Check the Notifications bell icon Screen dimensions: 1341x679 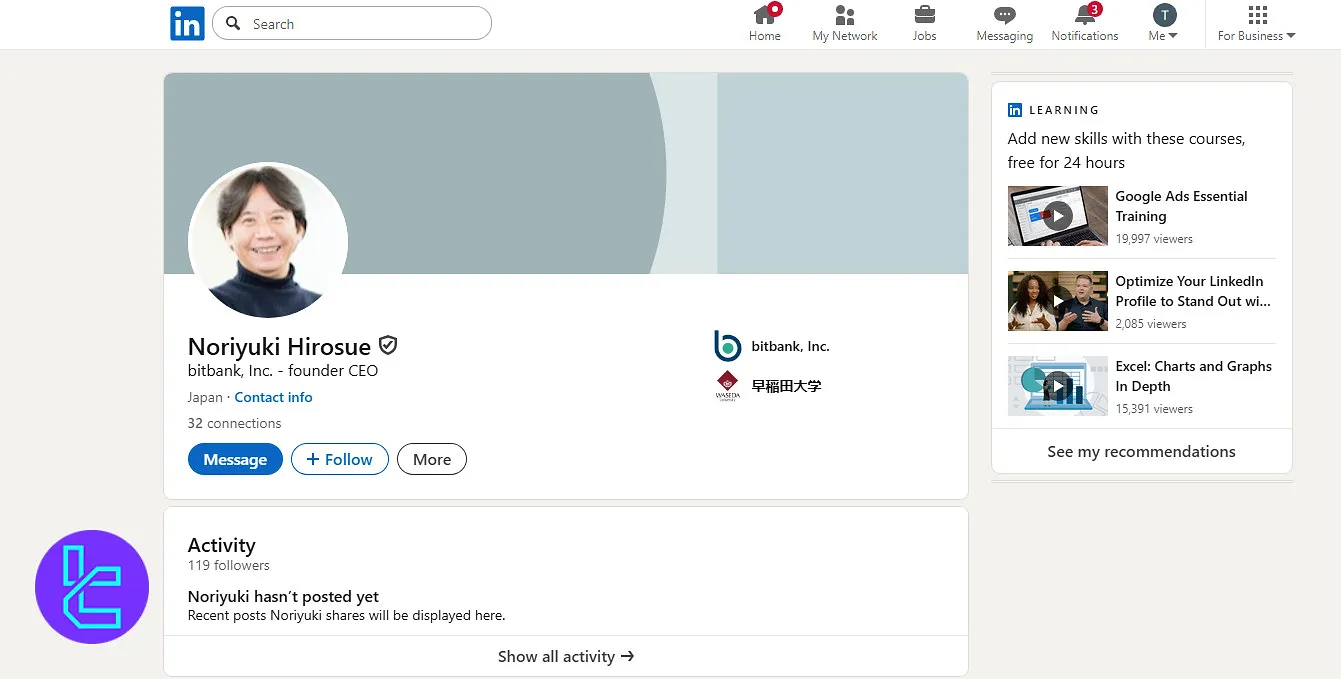[1085, 15]
